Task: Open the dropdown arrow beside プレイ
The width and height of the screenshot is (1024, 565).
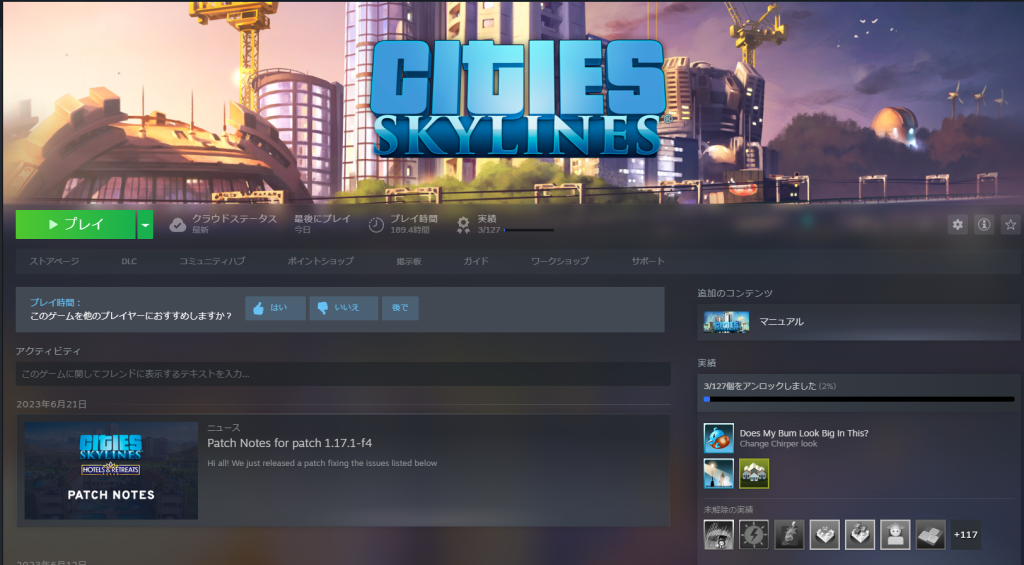Action: coord(145,225)
